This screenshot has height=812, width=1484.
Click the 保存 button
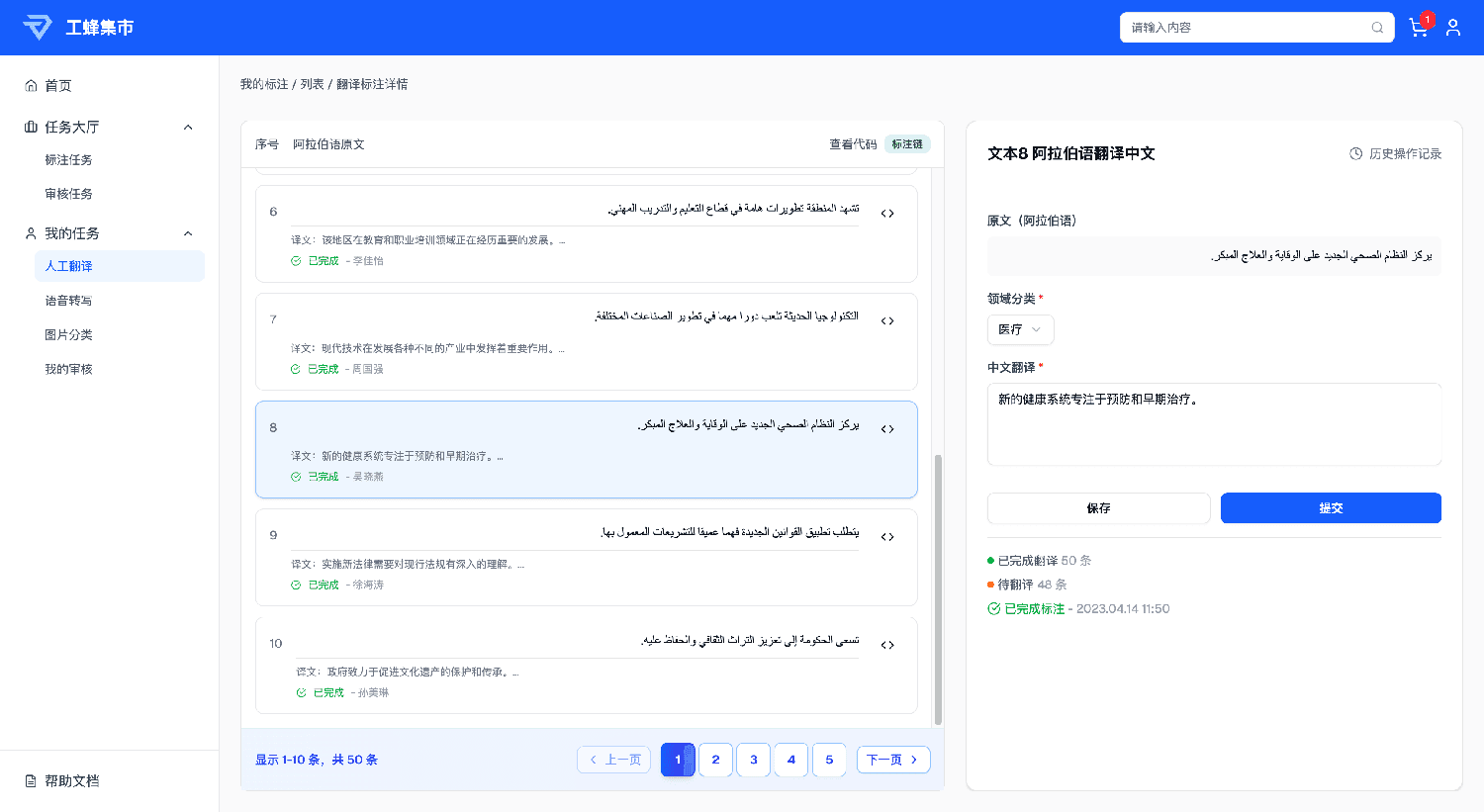click(x=1098, y=507)
